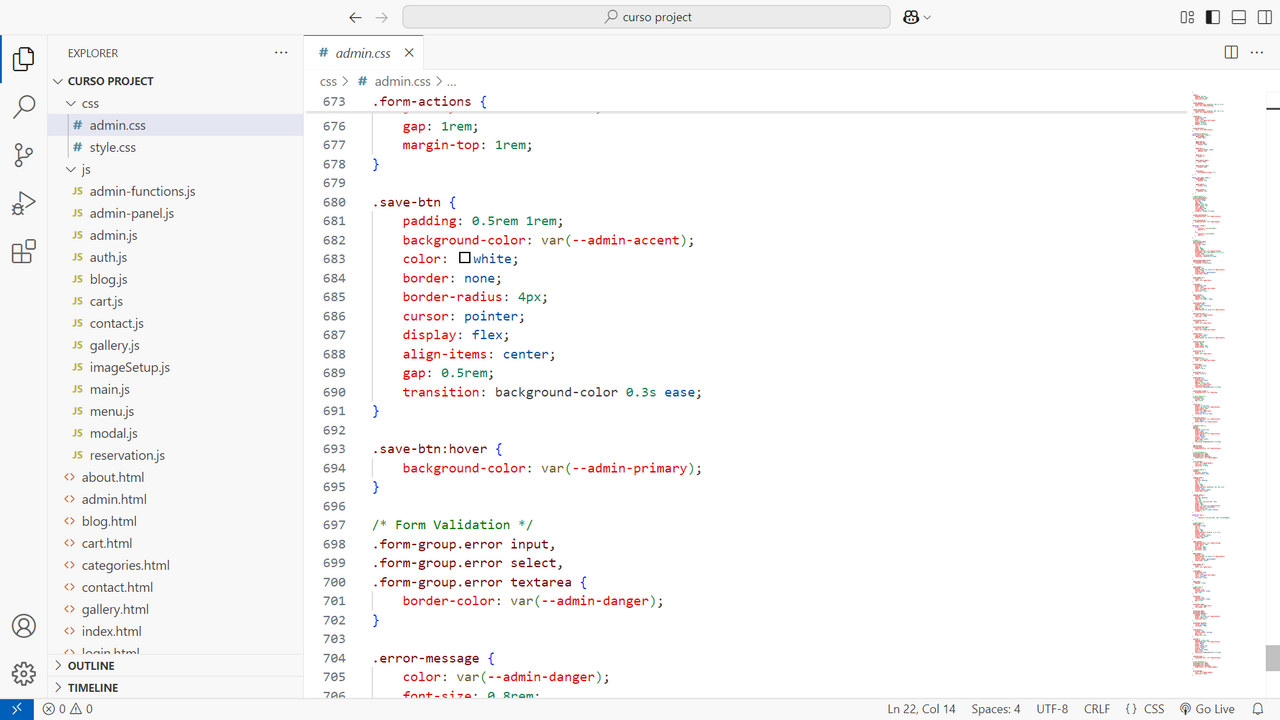
Task: Go forward with the right arrow
Action: click(381, 17)
